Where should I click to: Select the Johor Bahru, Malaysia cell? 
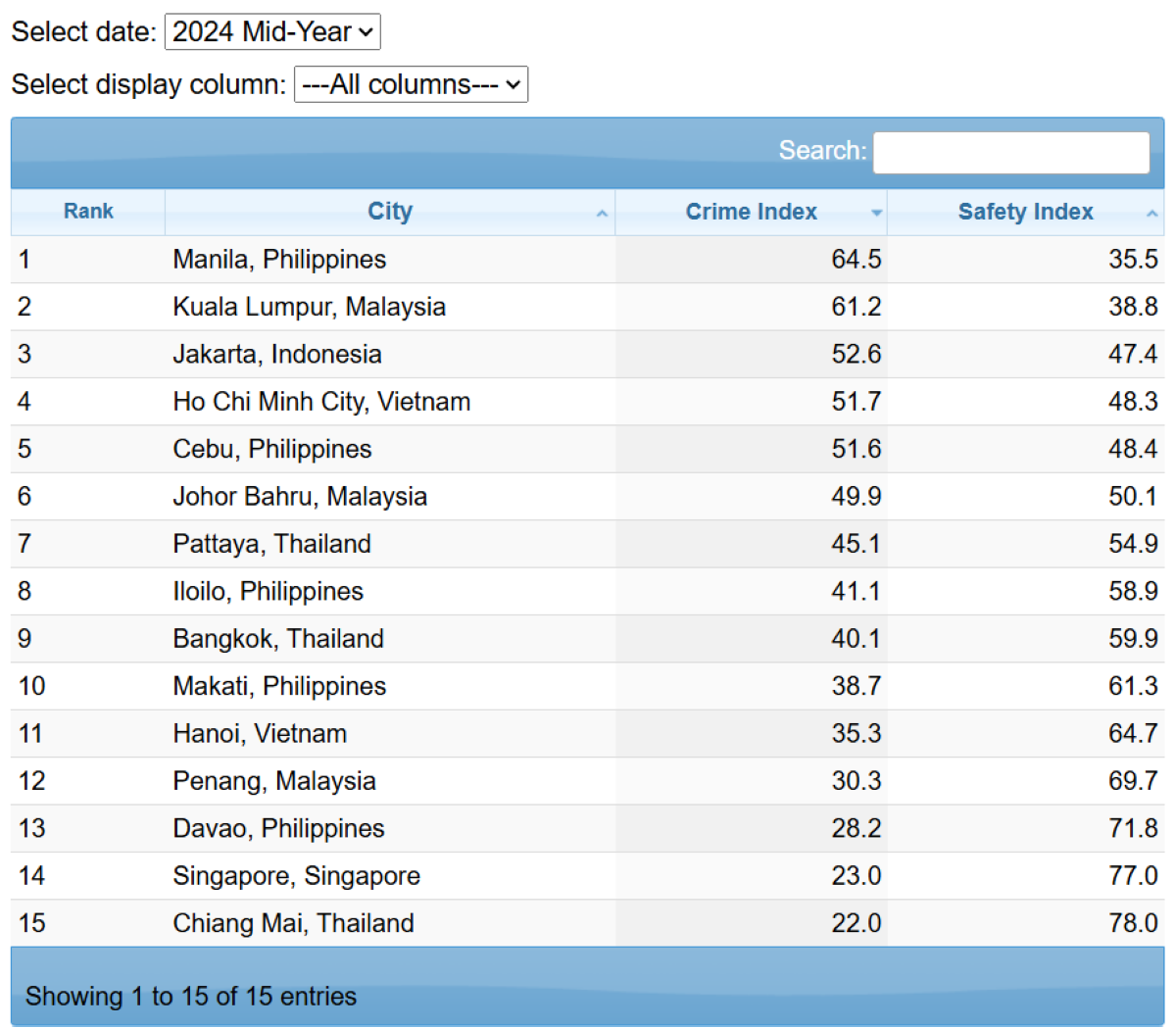click(x=390, y=496)
